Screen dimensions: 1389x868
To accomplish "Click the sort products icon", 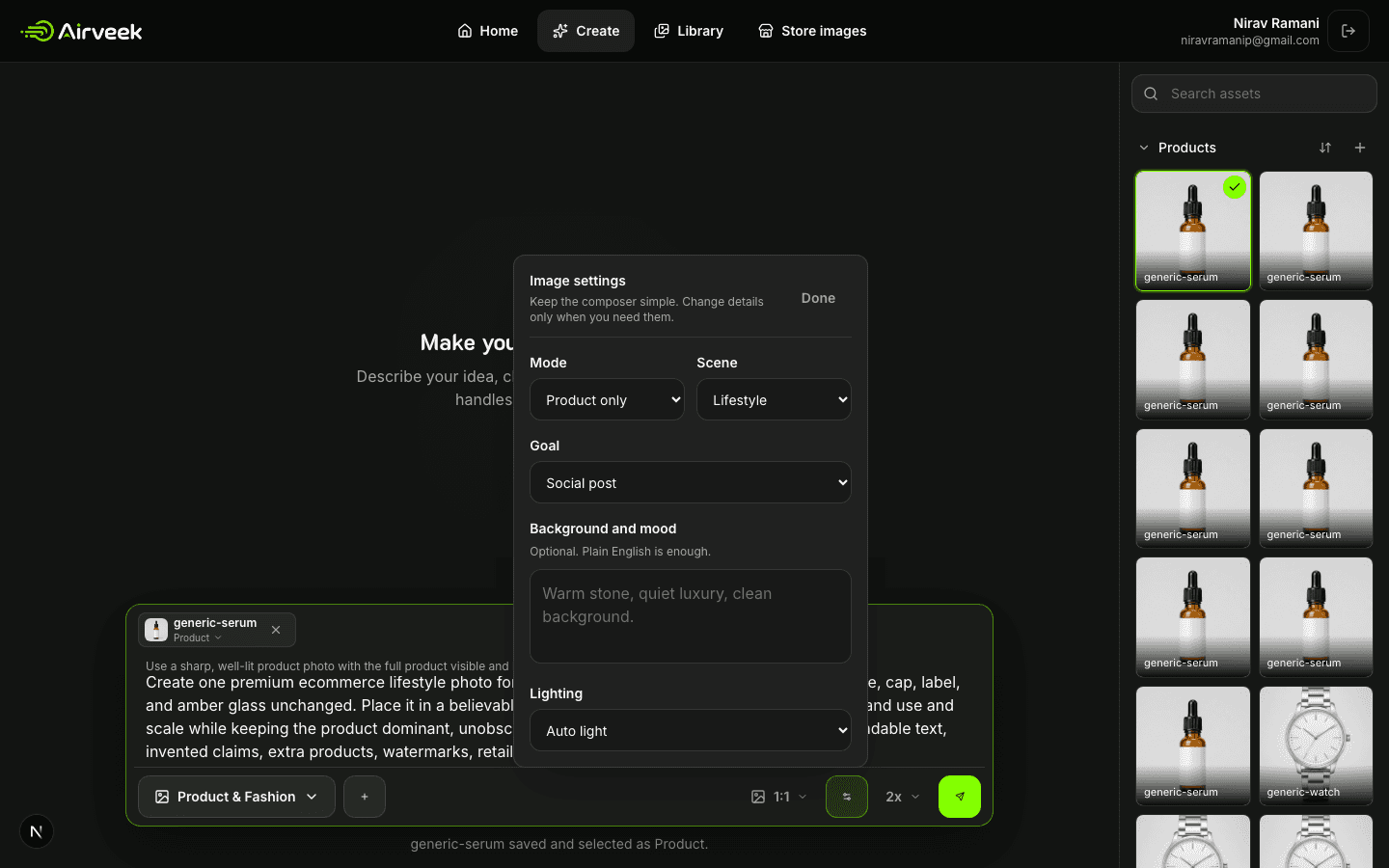I will 1325,148.
